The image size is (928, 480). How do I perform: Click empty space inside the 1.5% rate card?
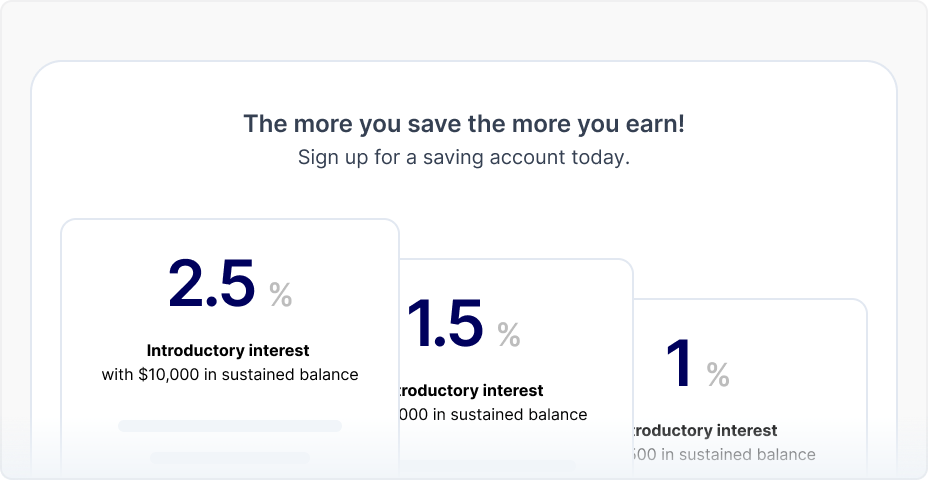point(590,290)
